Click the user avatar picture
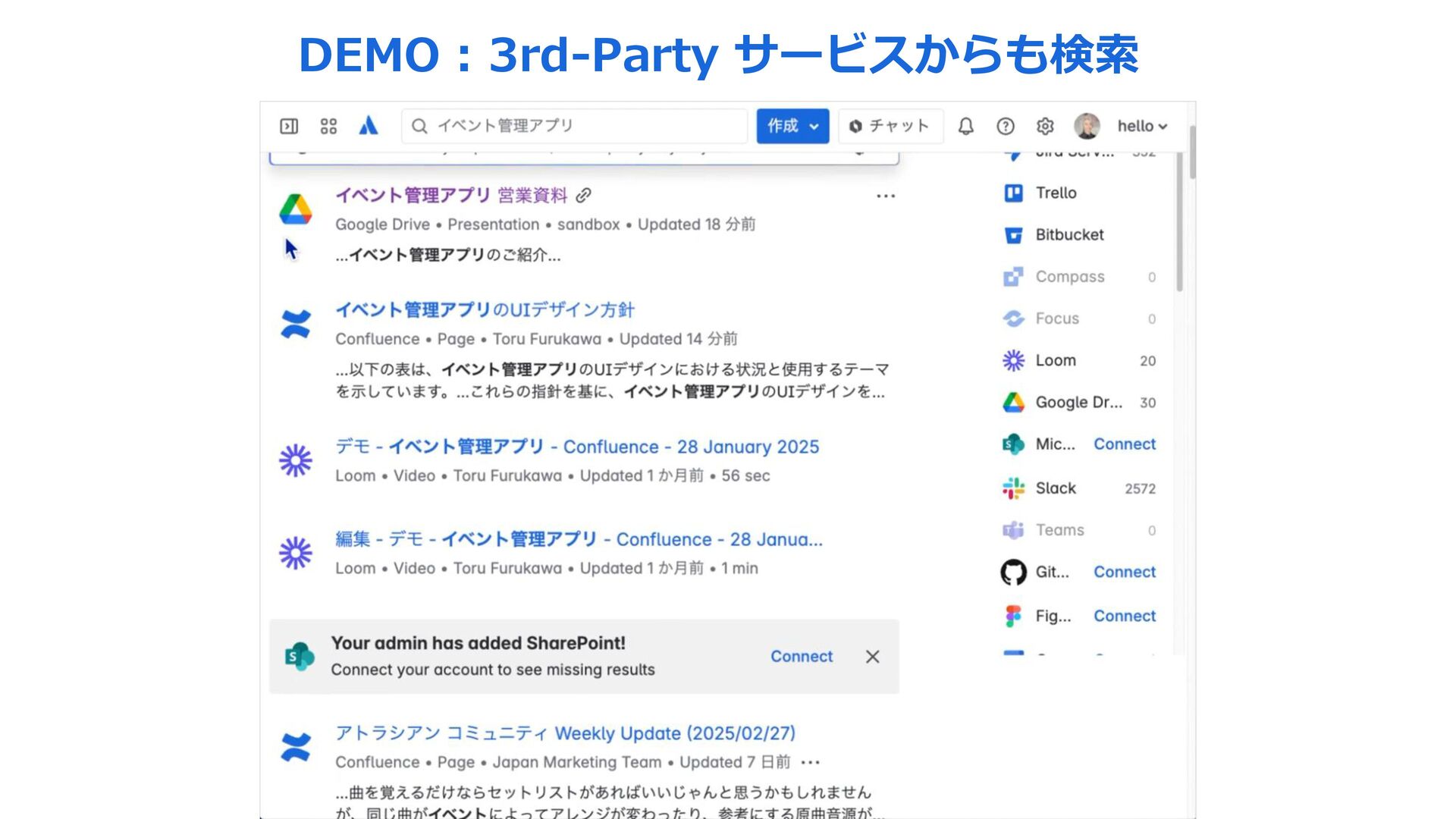Screen dimensions: 1456x819 coord(1087,126)
